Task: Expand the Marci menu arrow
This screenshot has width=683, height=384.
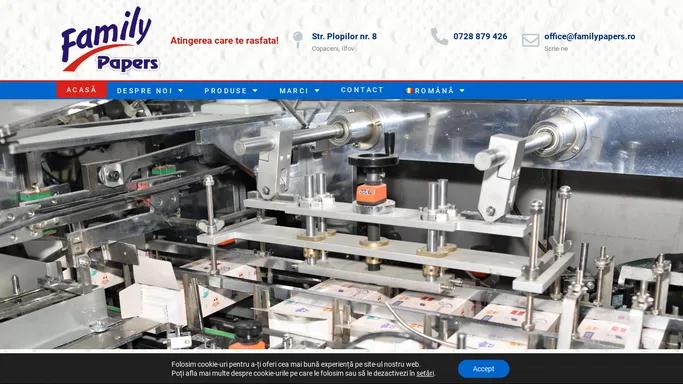Action: click(x=317, y=91)
